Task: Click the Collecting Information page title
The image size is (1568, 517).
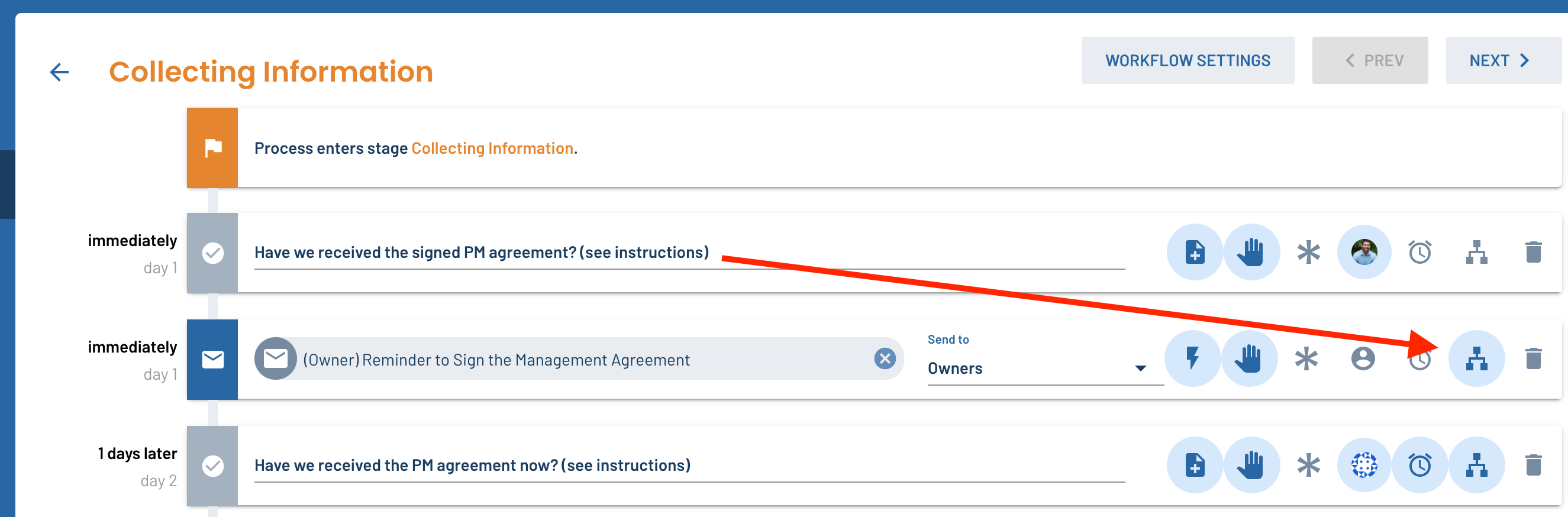Action: 271,72
